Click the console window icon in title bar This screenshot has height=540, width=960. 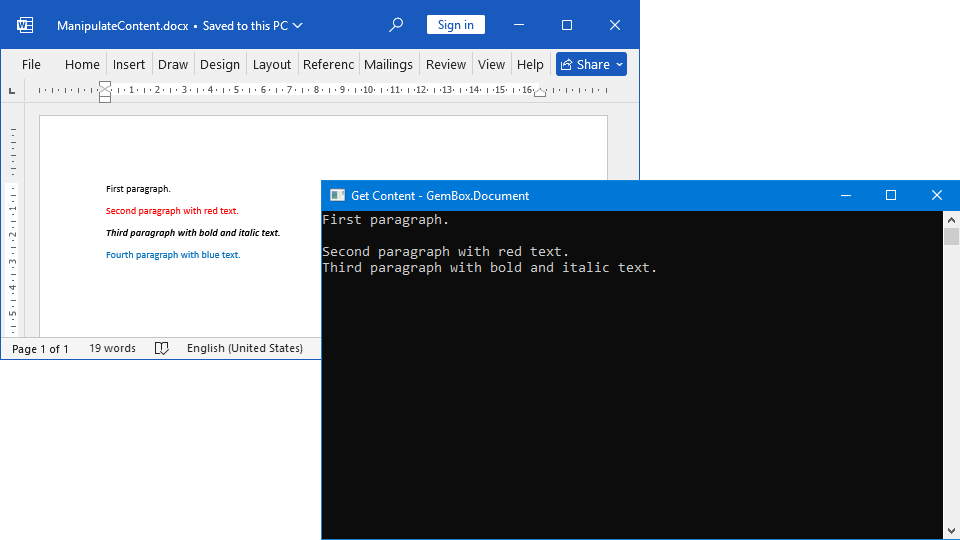coord(338,196)
